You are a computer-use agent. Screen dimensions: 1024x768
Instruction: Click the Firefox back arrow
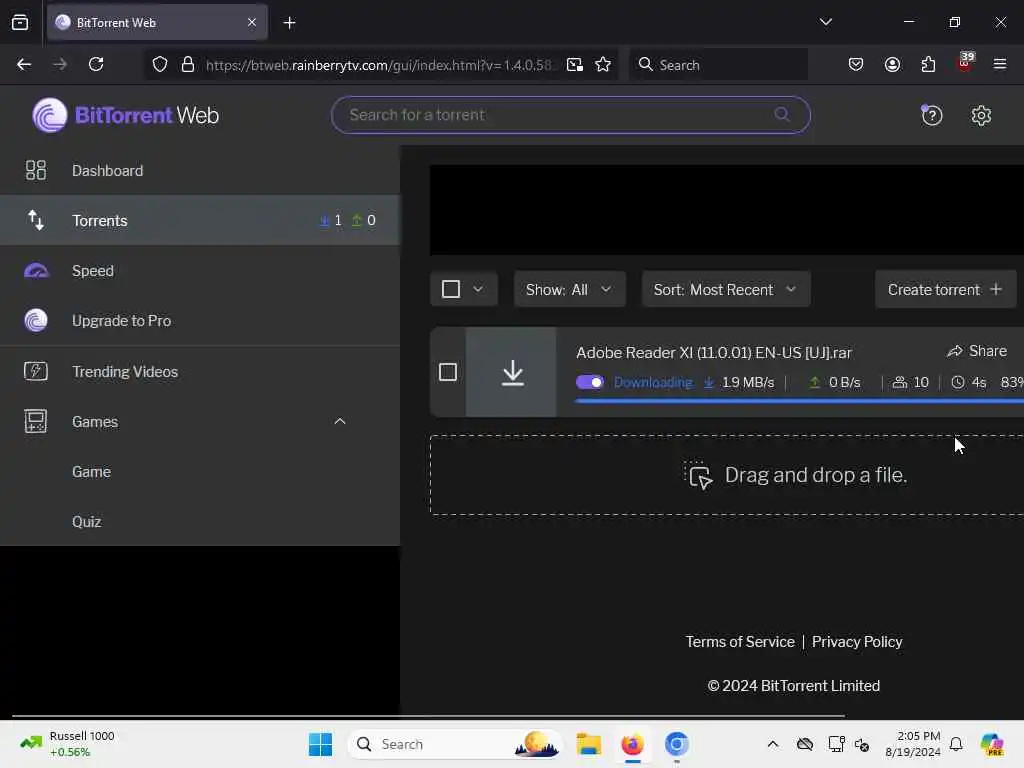[24, 64]
